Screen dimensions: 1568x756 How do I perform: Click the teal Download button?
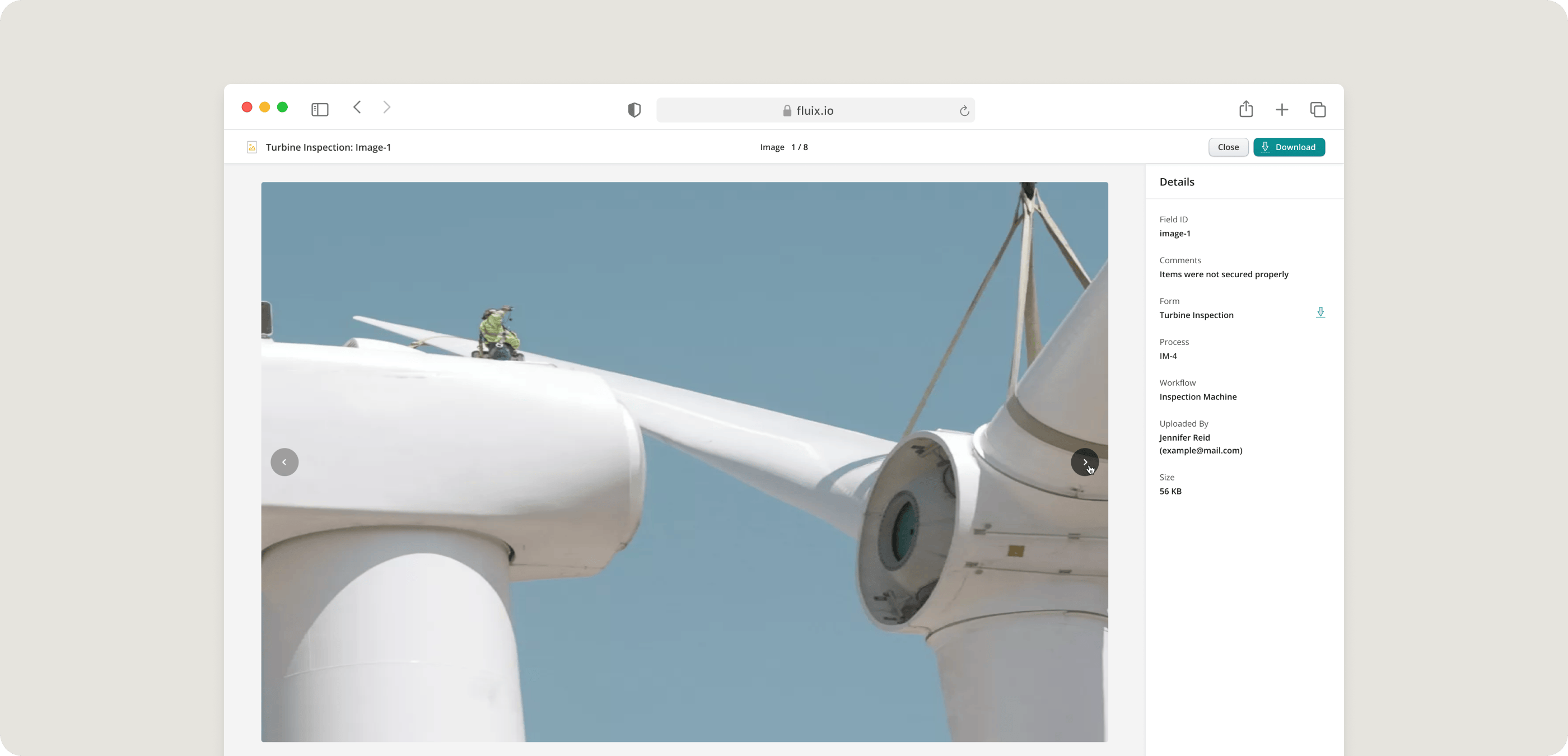(1289, 147)
